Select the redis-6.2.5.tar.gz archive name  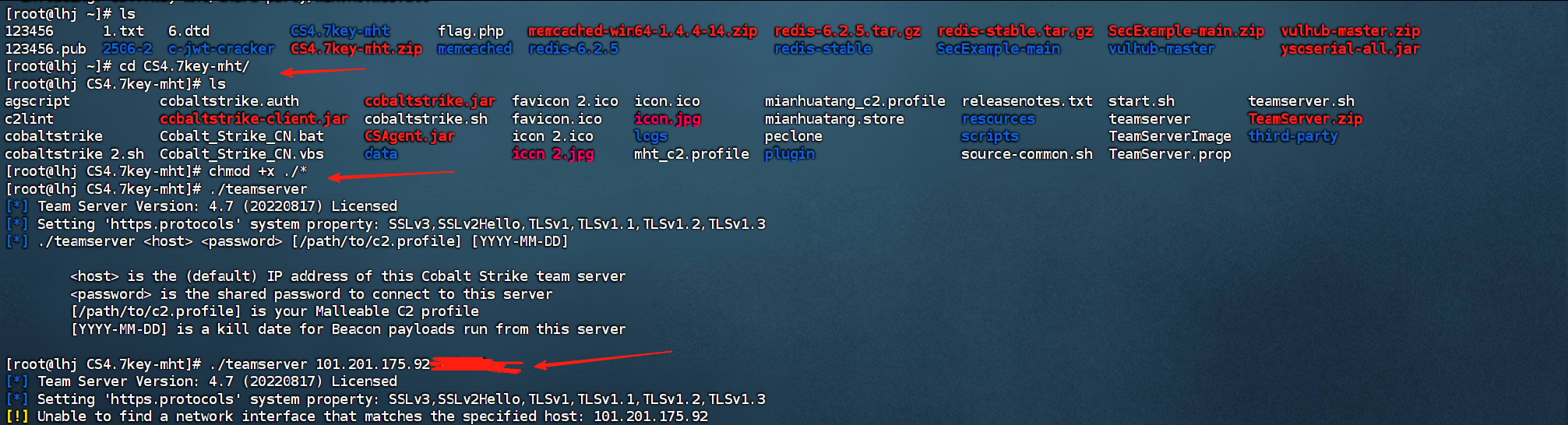[x=847, y=31]
